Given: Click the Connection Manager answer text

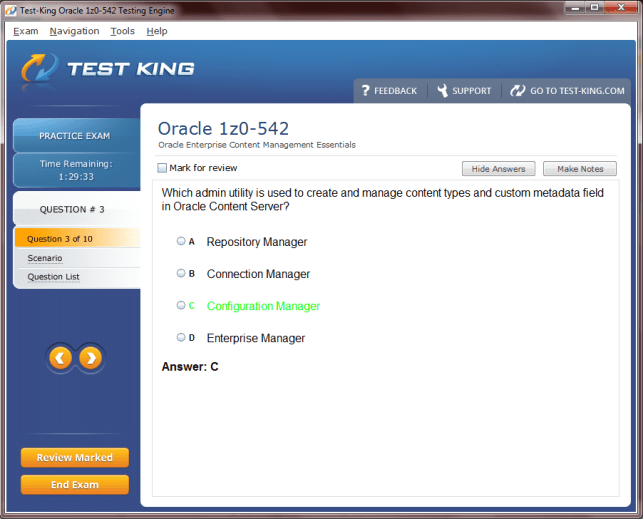Looking at the screenshot, I should click(x=258, y=274).
